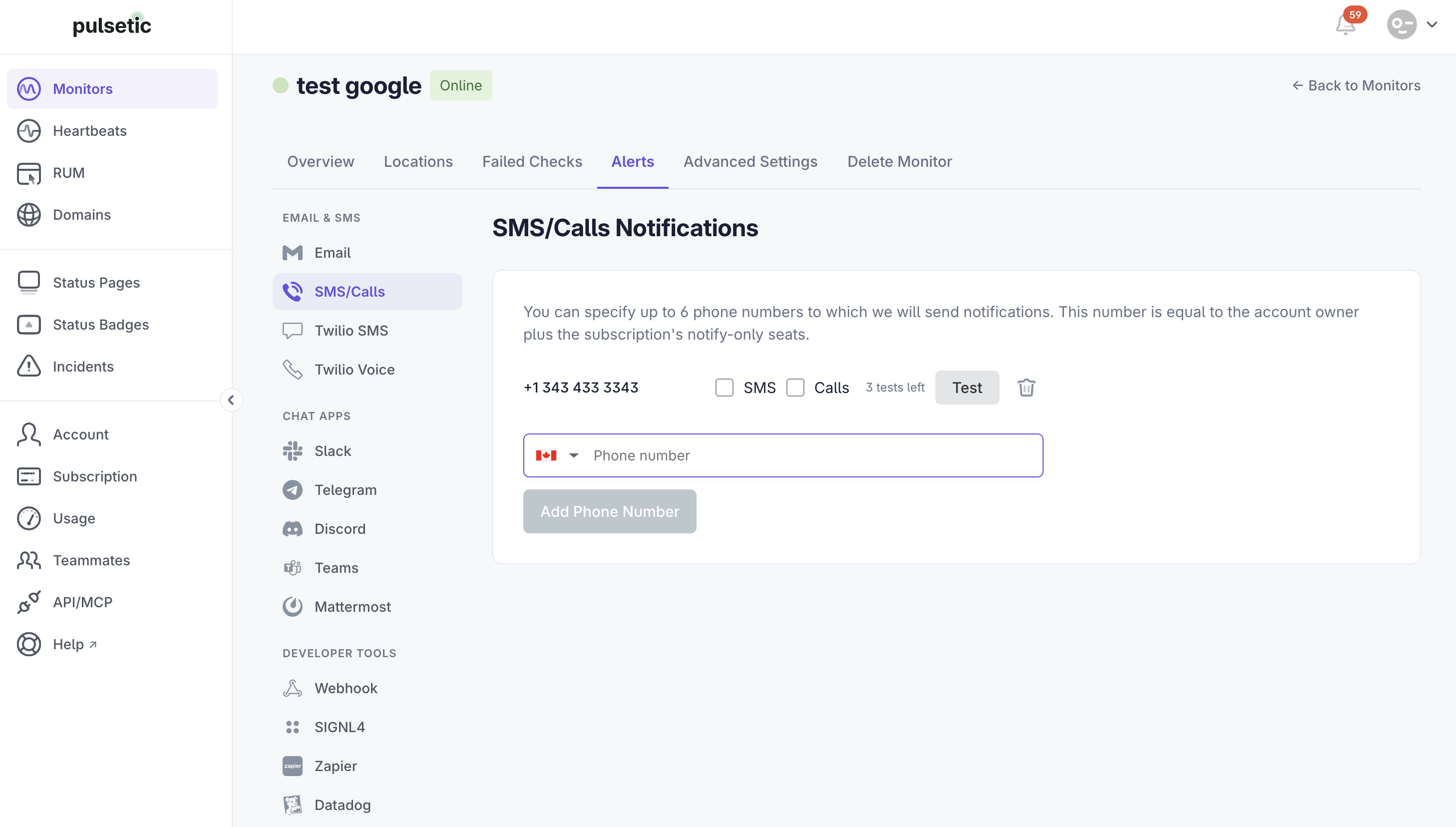The image size is (1456, 827).
Task: Select the Telegram icon
Action: (x=293, y=489)
